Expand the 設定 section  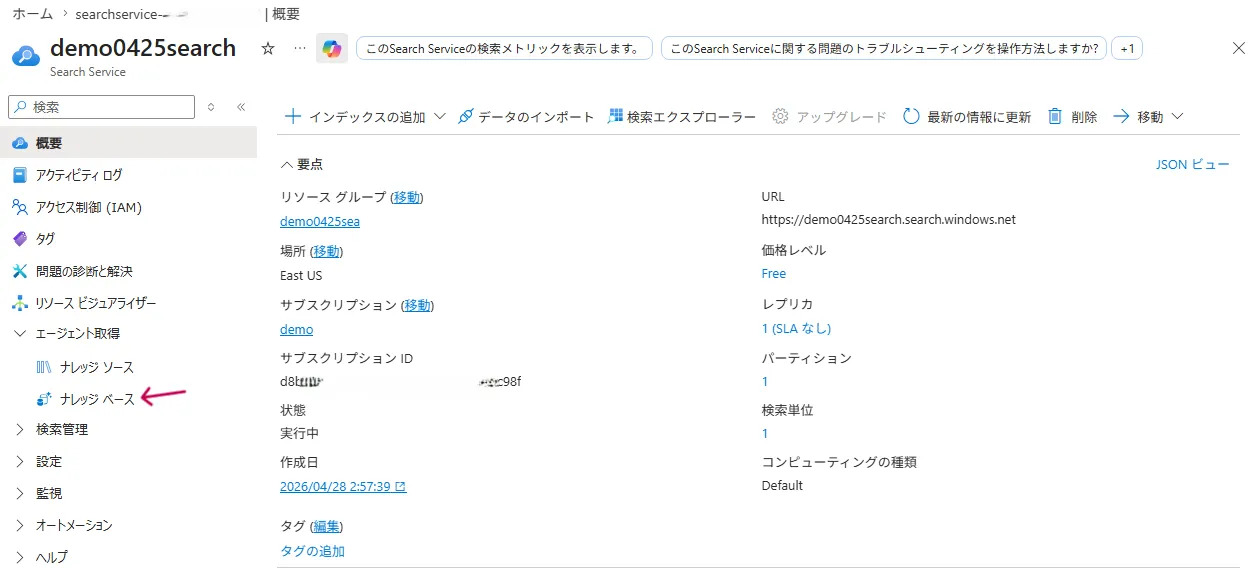[20, 461]
